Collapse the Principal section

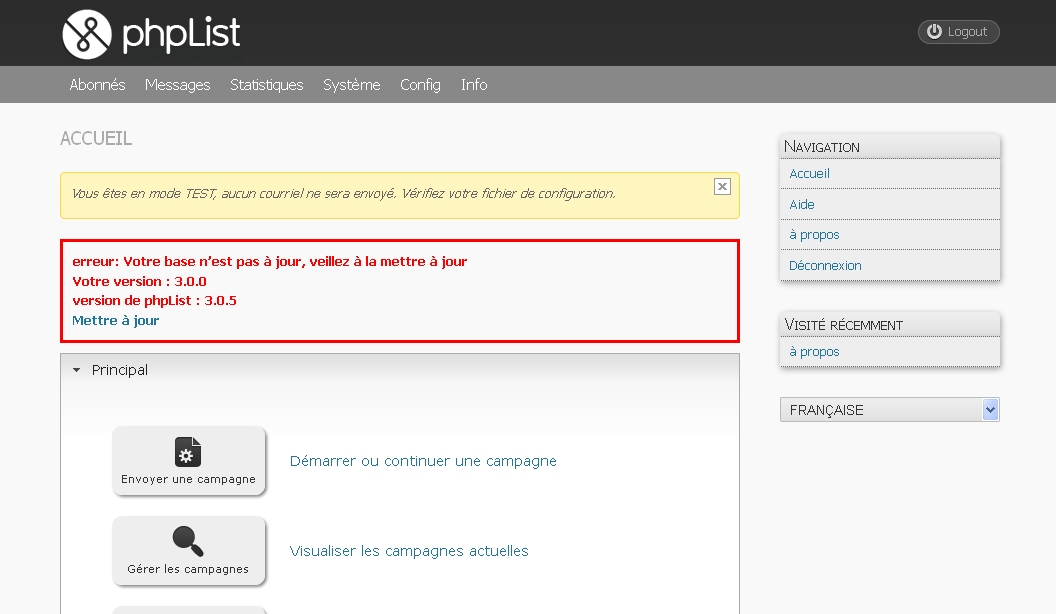(x=77, y=370)
